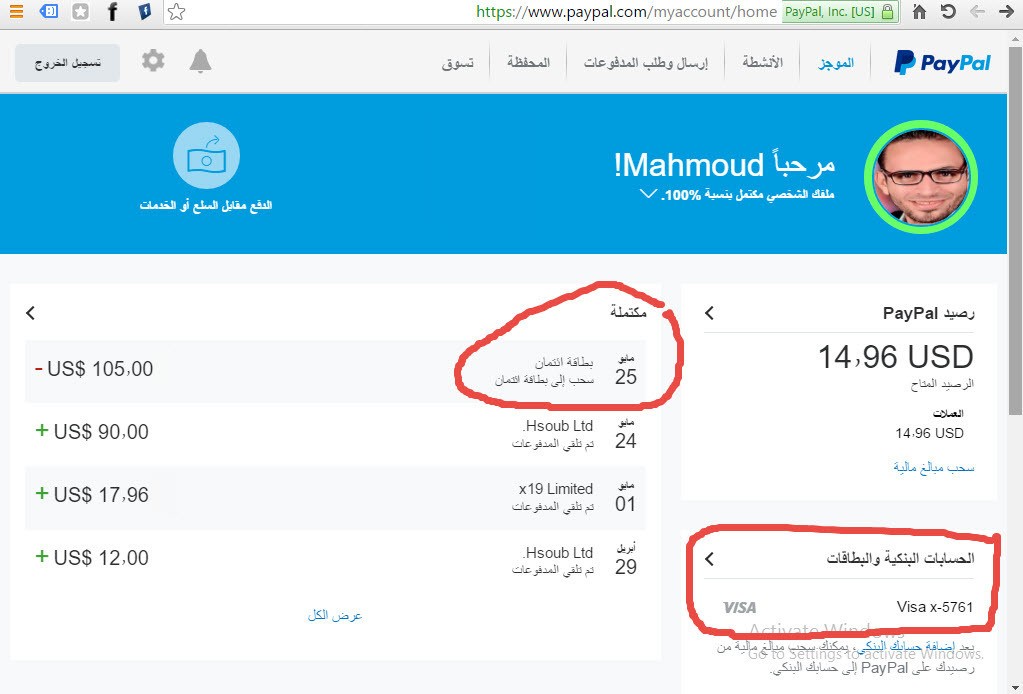Click the مرحباً Mahmoud! greeting text
The image size is (1023, 694).
coord(724,165)
